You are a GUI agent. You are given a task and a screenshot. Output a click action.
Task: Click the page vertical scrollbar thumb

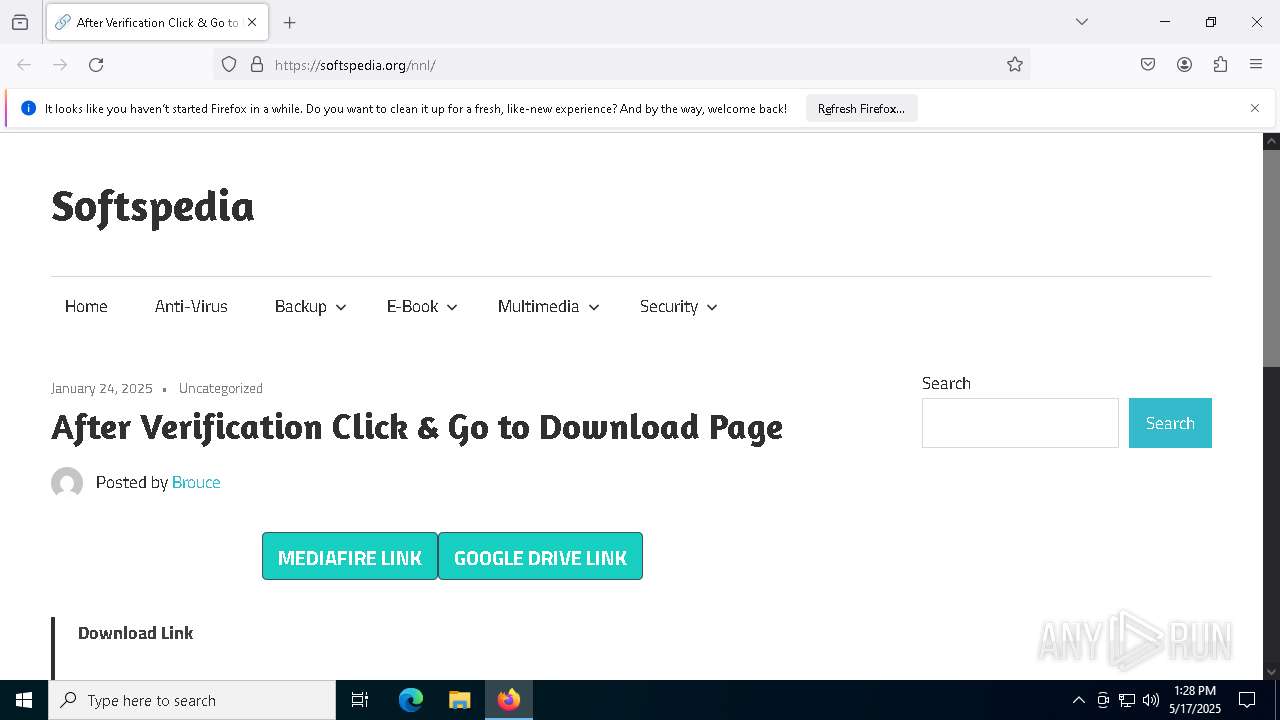click(x=1272, y=258)
